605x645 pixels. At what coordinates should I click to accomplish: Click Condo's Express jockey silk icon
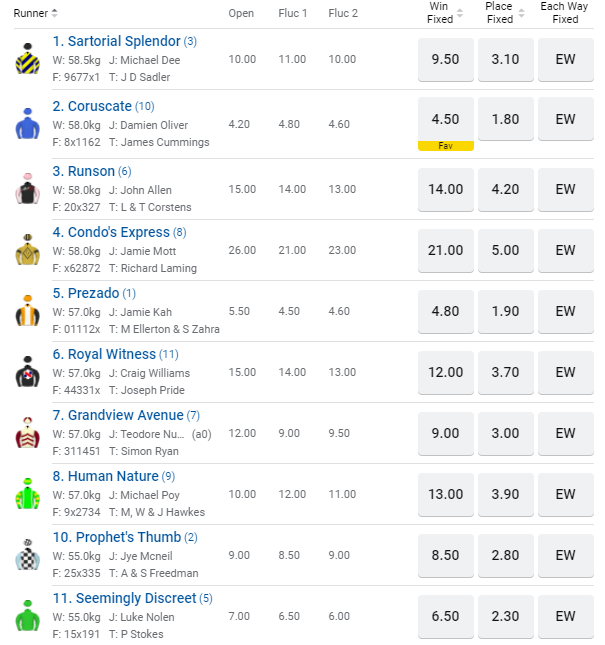point(27,250)
